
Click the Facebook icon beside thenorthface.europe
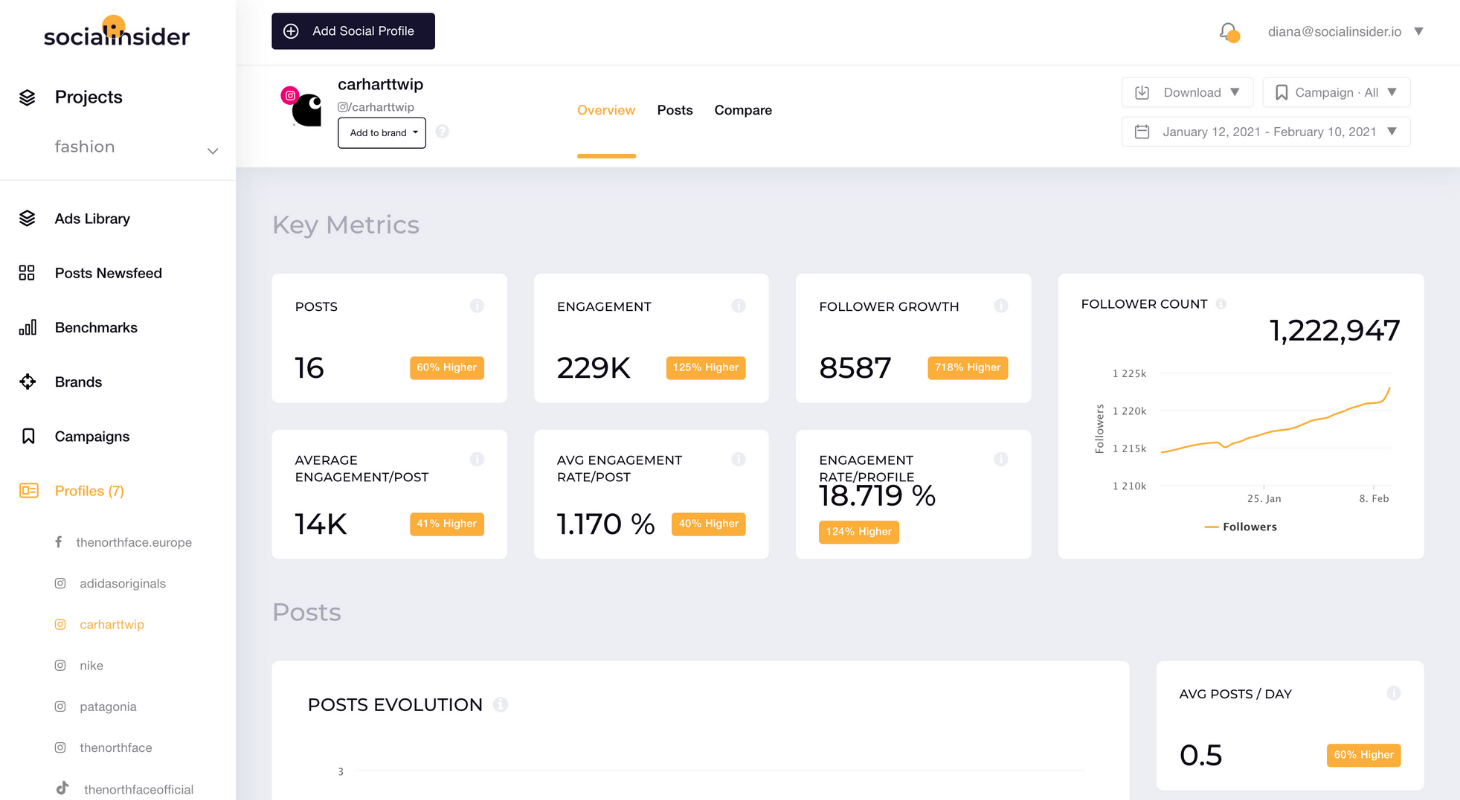click(x=59, y=542)
